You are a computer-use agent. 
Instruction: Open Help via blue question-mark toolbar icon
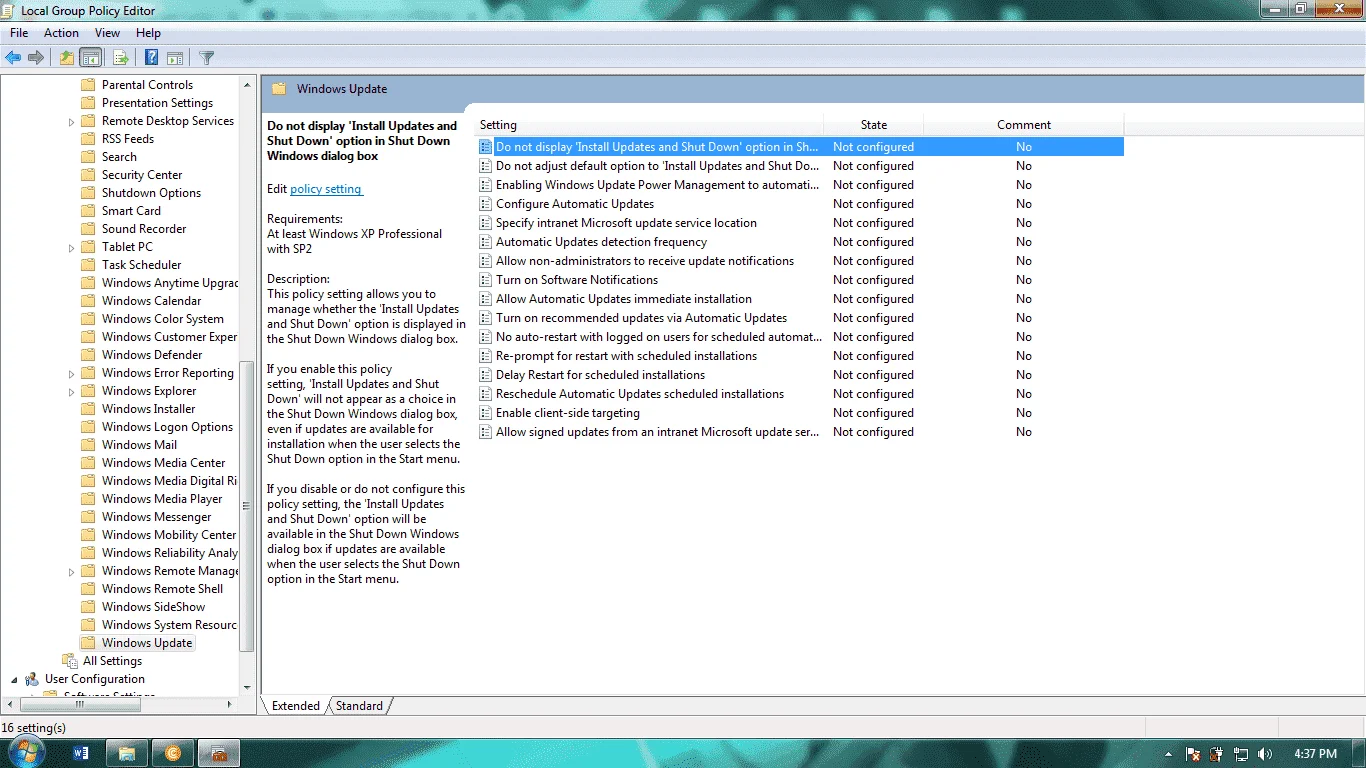(152, 58)
